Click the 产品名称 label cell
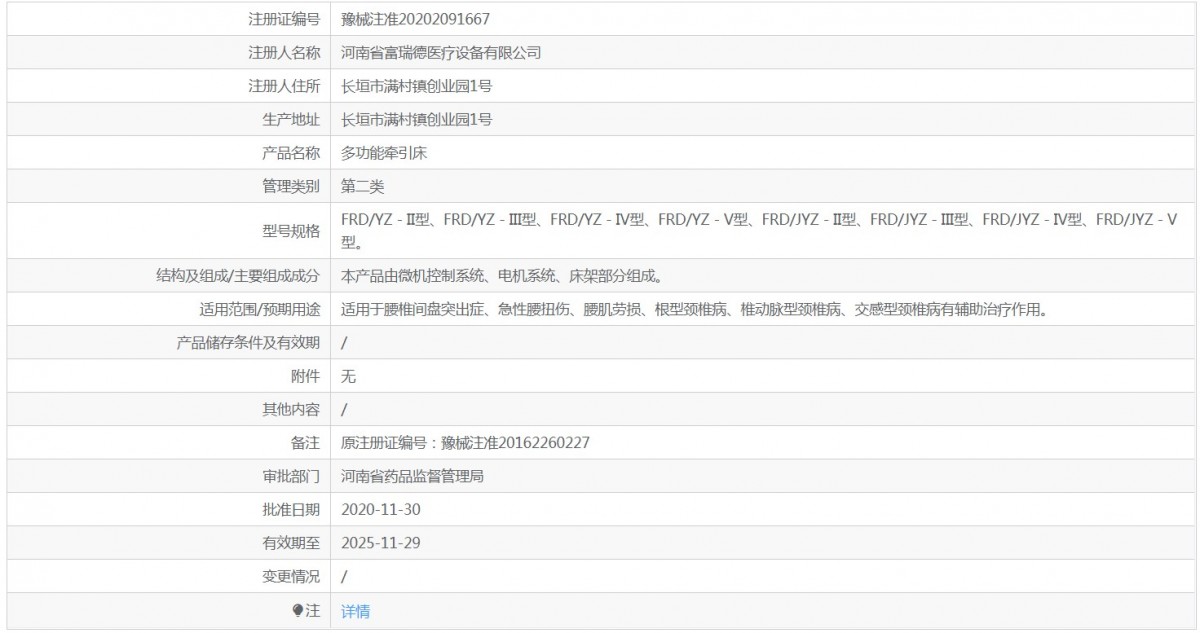Screen dimensions: 1200x633 click(x=167, y=153)
